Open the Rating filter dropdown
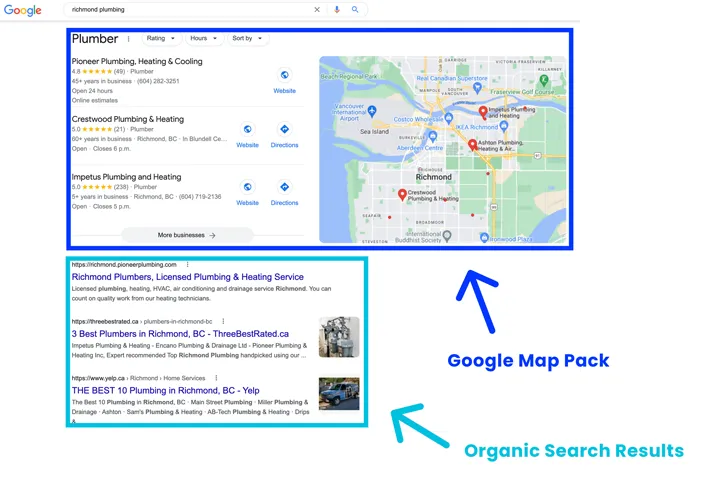702x500 pixels. coord(161,38)
